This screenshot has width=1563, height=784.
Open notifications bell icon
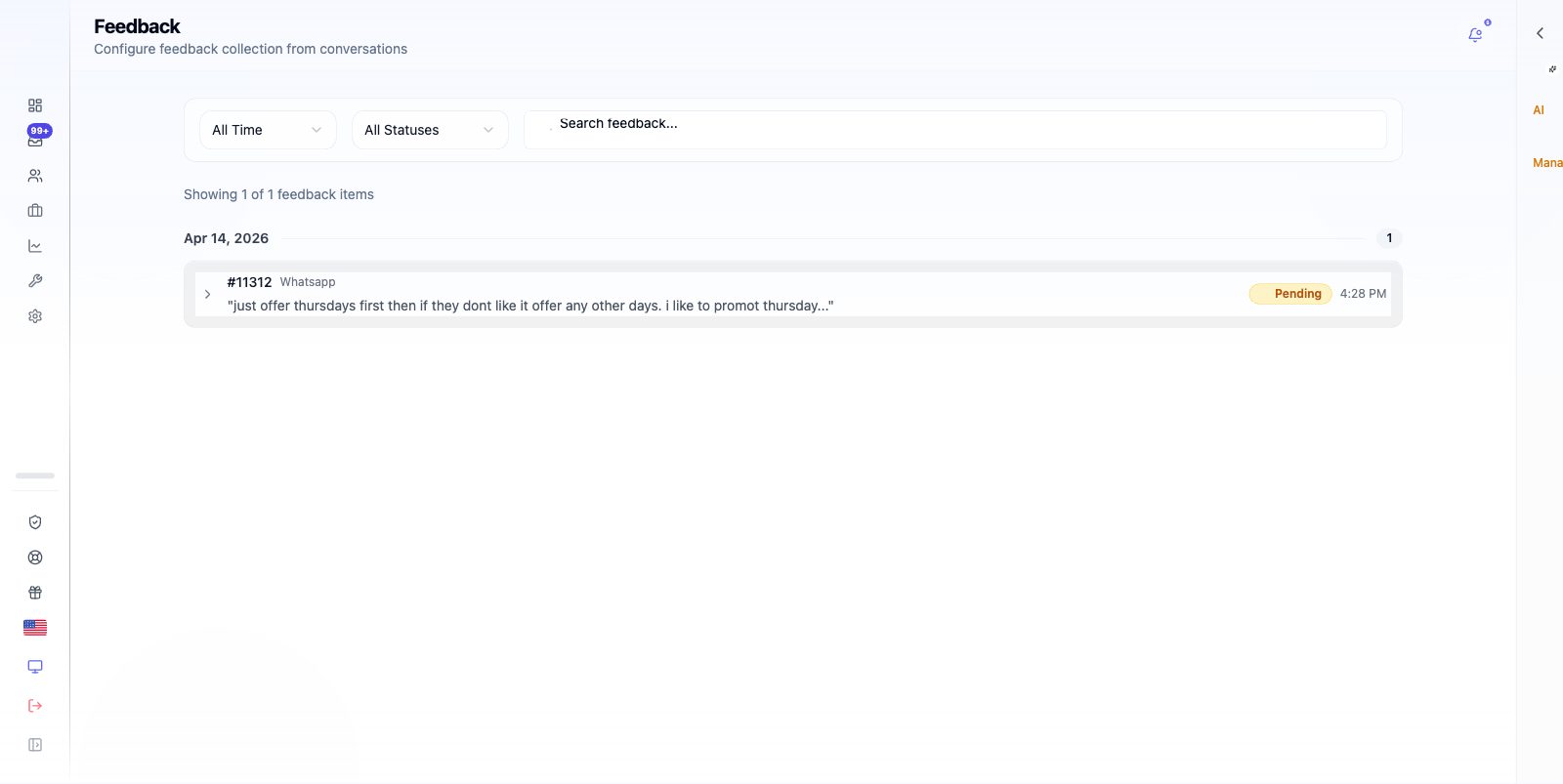1475,35
